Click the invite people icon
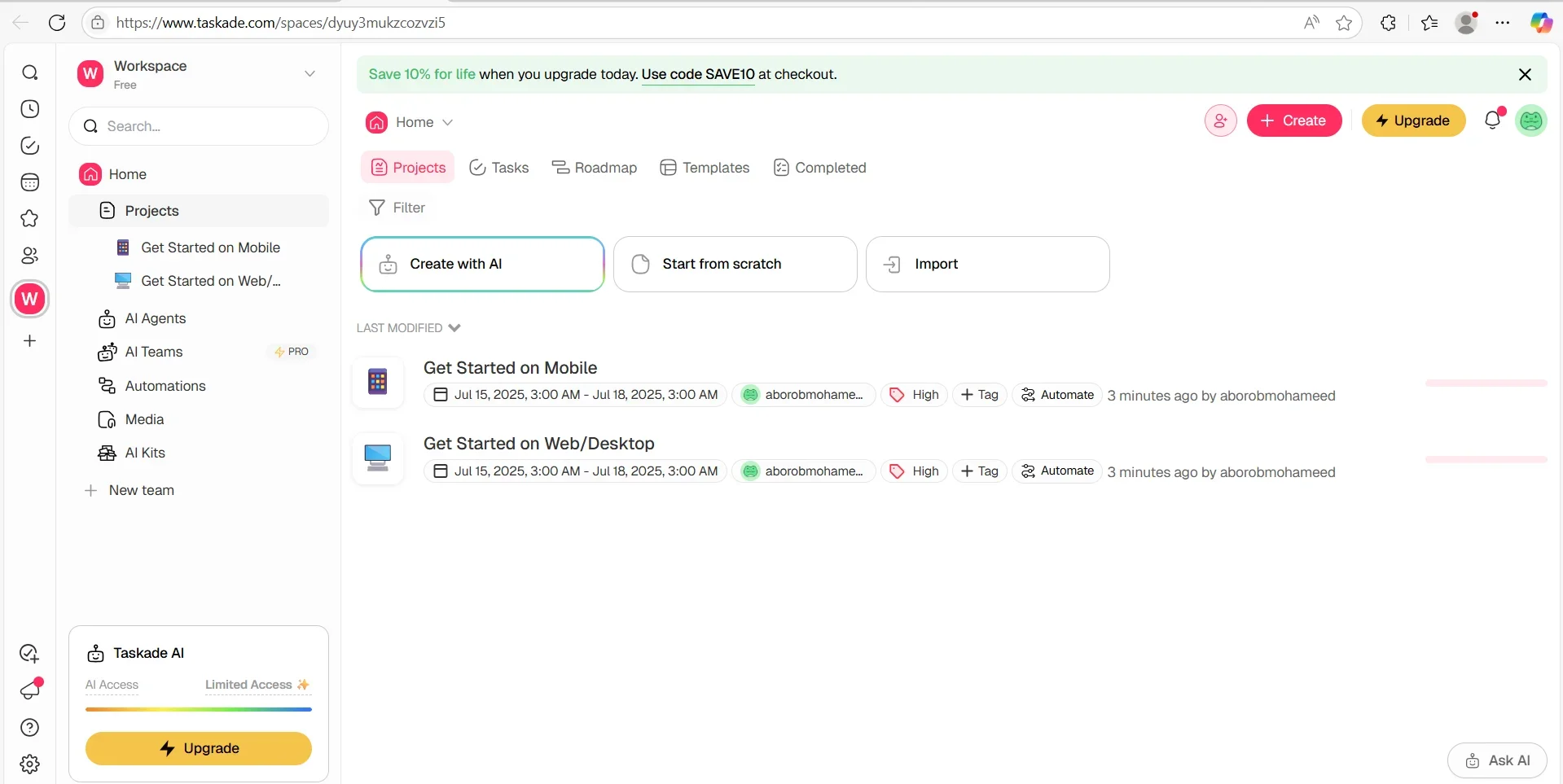Image resolution: width=1563 pixels, height=784 pixels. pos(1220,121)
